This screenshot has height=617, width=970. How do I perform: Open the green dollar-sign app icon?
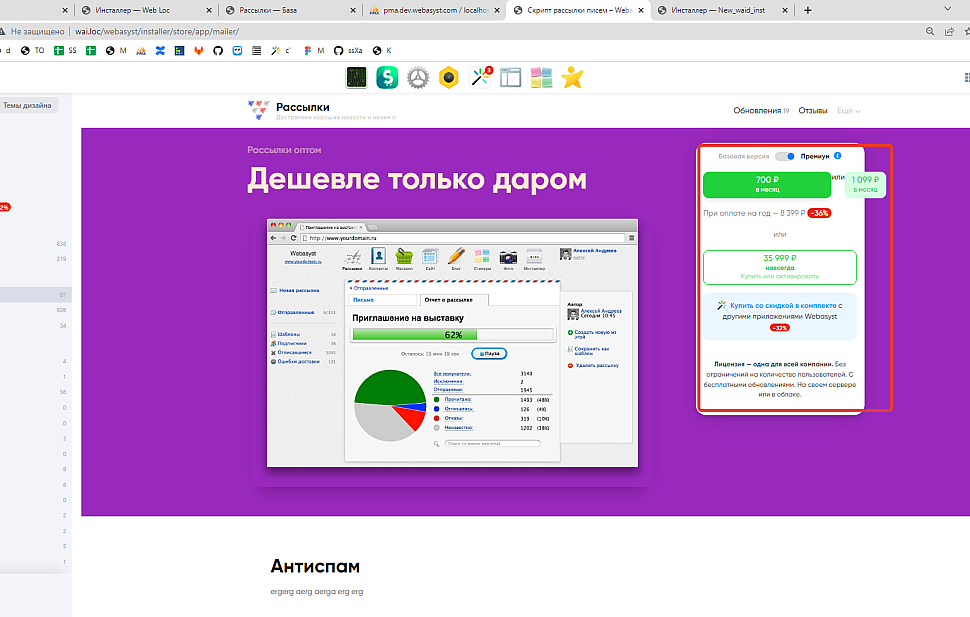387,77
